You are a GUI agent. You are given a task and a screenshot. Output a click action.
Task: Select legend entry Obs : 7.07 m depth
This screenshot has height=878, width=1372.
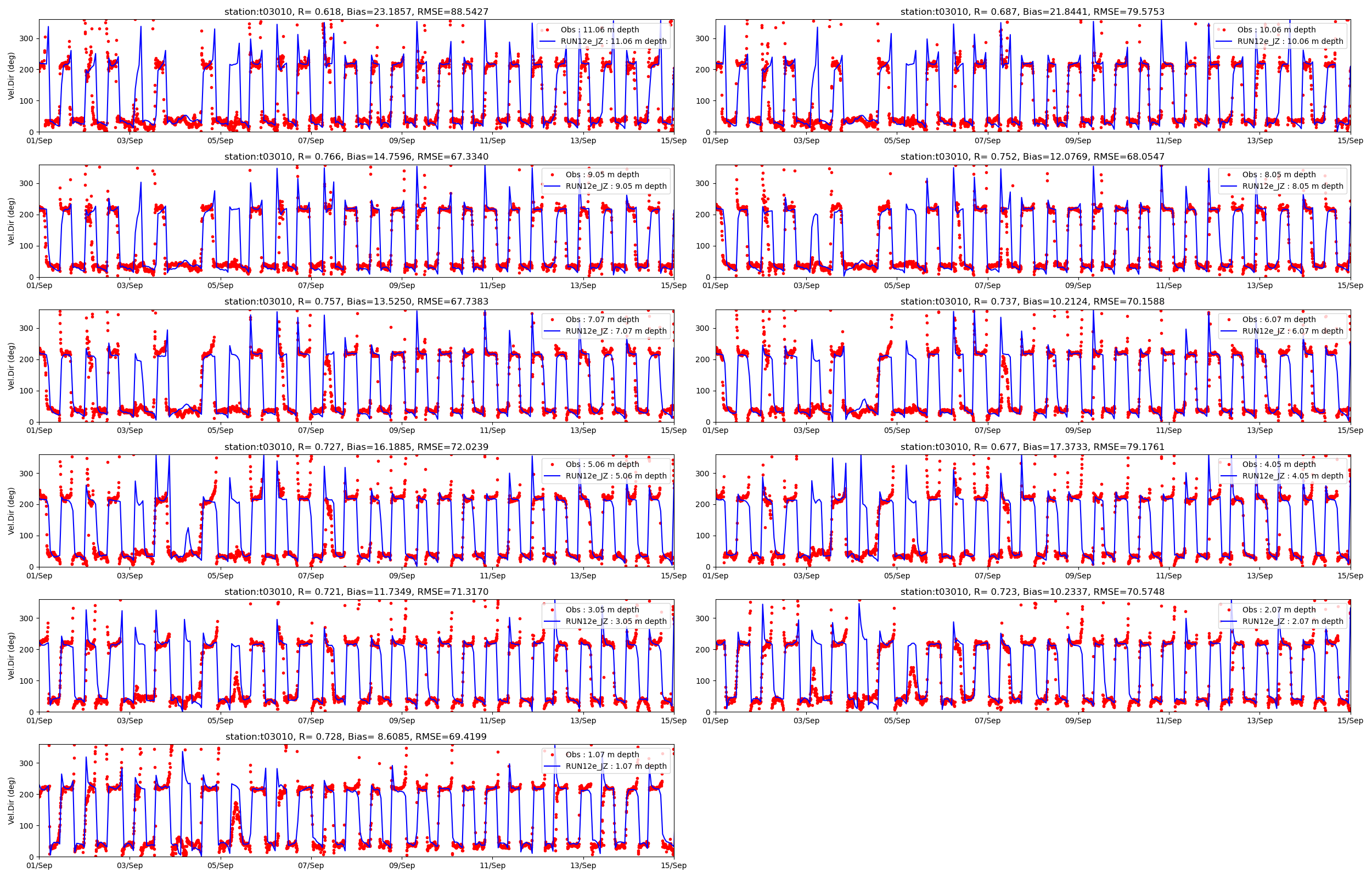tap(602, 319)
